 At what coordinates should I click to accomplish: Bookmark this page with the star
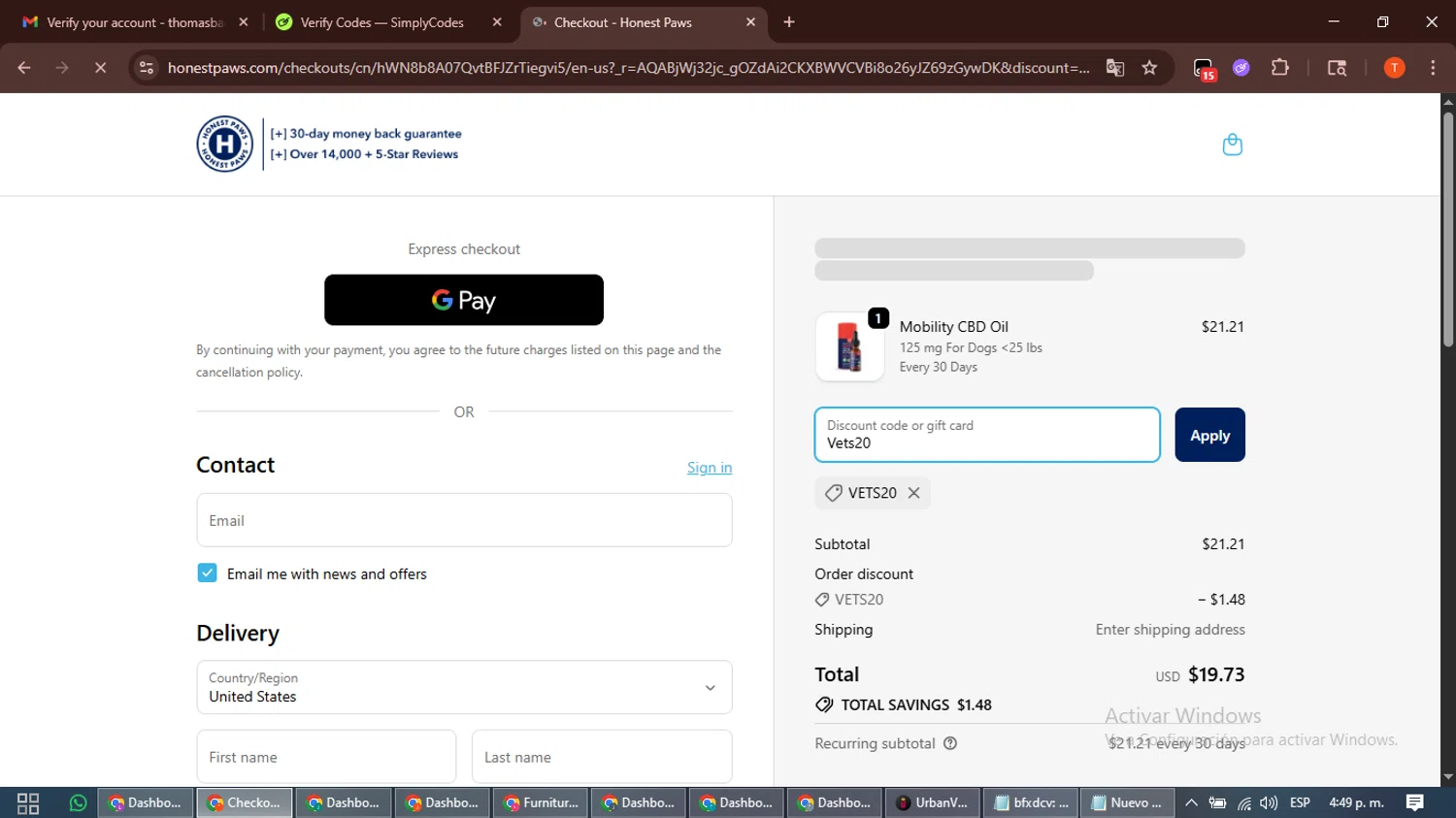(x=1150, y=68)
